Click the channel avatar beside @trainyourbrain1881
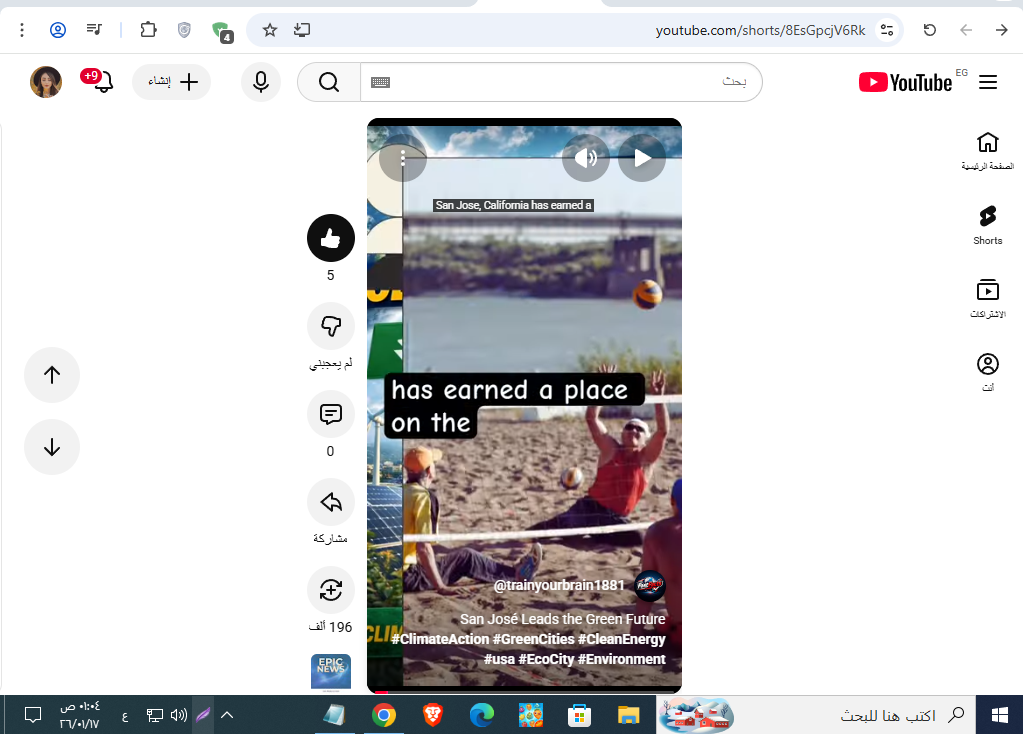1023x734 pixels. coord(650,585)
